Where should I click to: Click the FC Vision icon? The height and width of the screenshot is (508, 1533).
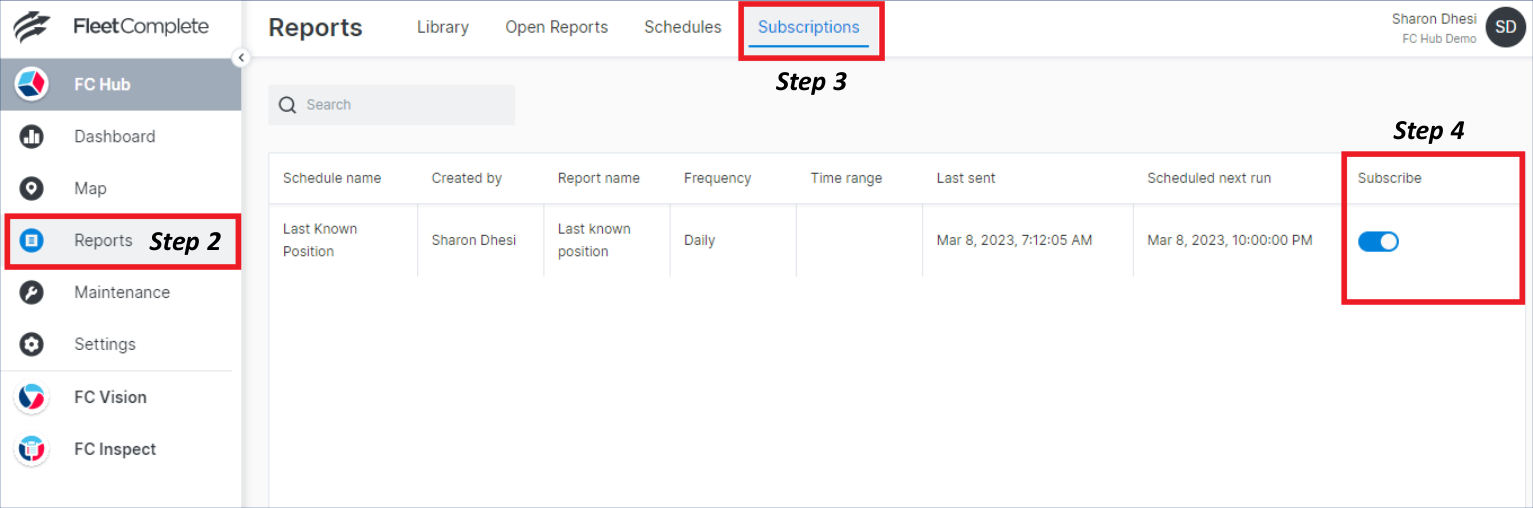pos(32,397)
